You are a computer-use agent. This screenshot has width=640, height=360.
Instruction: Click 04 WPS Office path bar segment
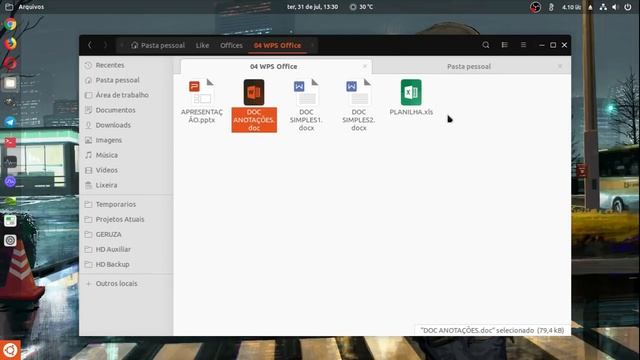[x=278, y=45]
